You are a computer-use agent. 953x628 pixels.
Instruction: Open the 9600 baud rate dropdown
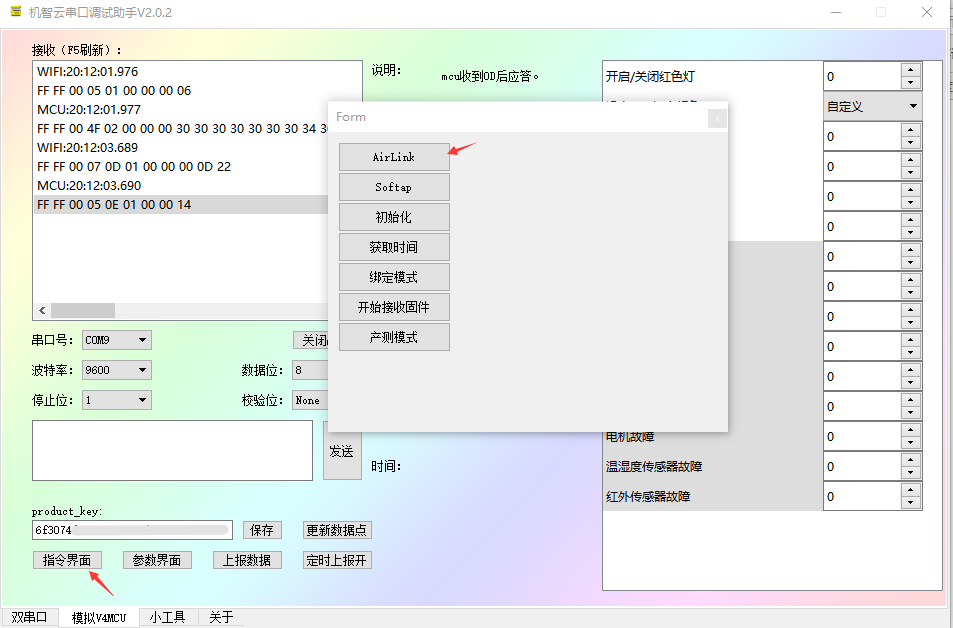tap(116, 370)
